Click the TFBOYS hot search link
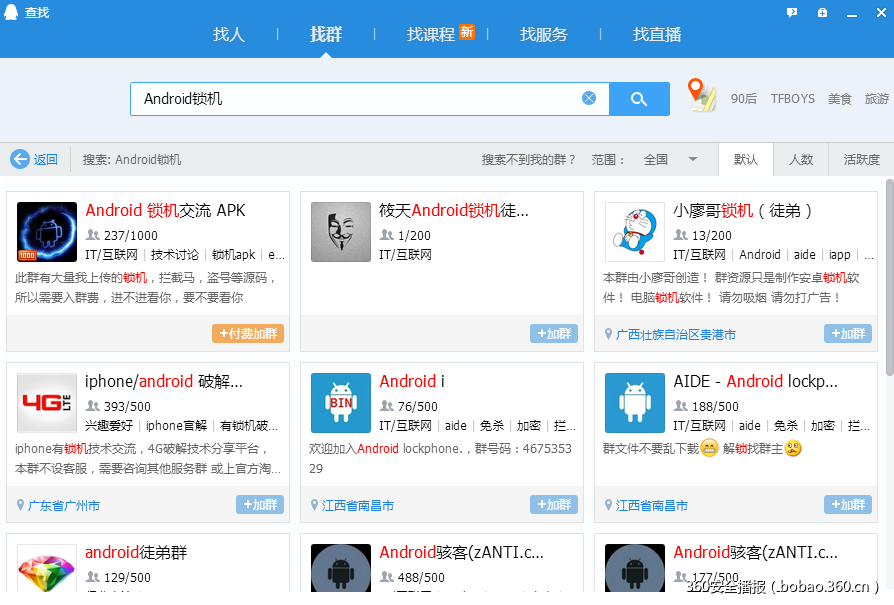 (791, 98)
